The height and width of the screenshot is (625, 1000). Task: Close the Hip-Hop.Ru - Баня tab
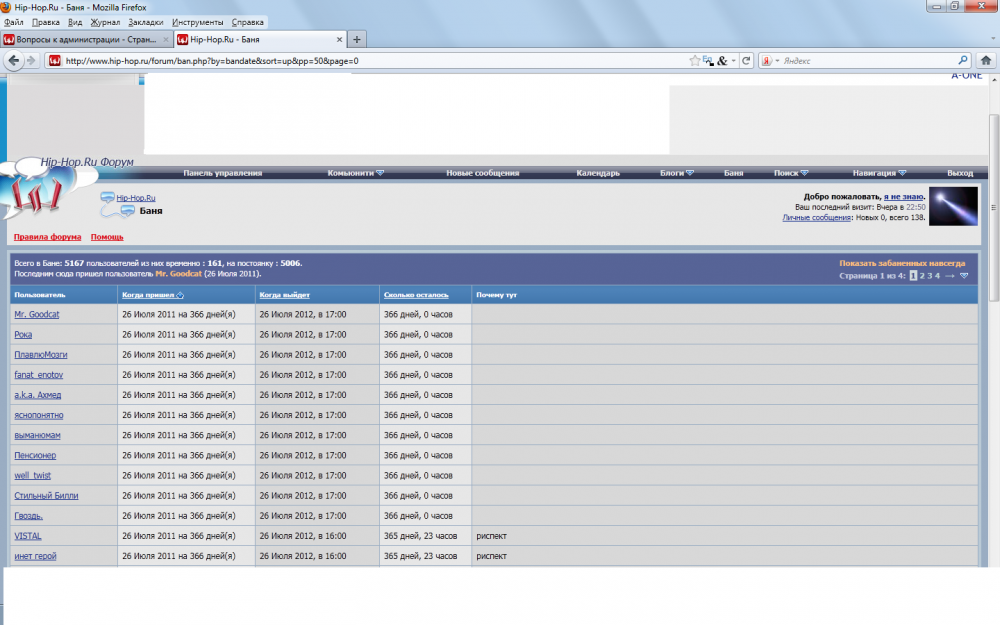pyautogui.click(x=339, y=40)
